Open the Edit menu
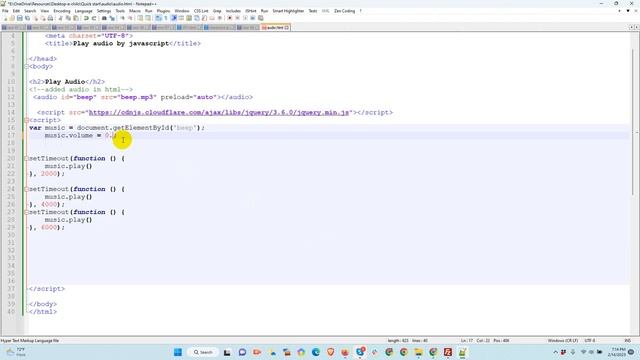 pos(16,11)
